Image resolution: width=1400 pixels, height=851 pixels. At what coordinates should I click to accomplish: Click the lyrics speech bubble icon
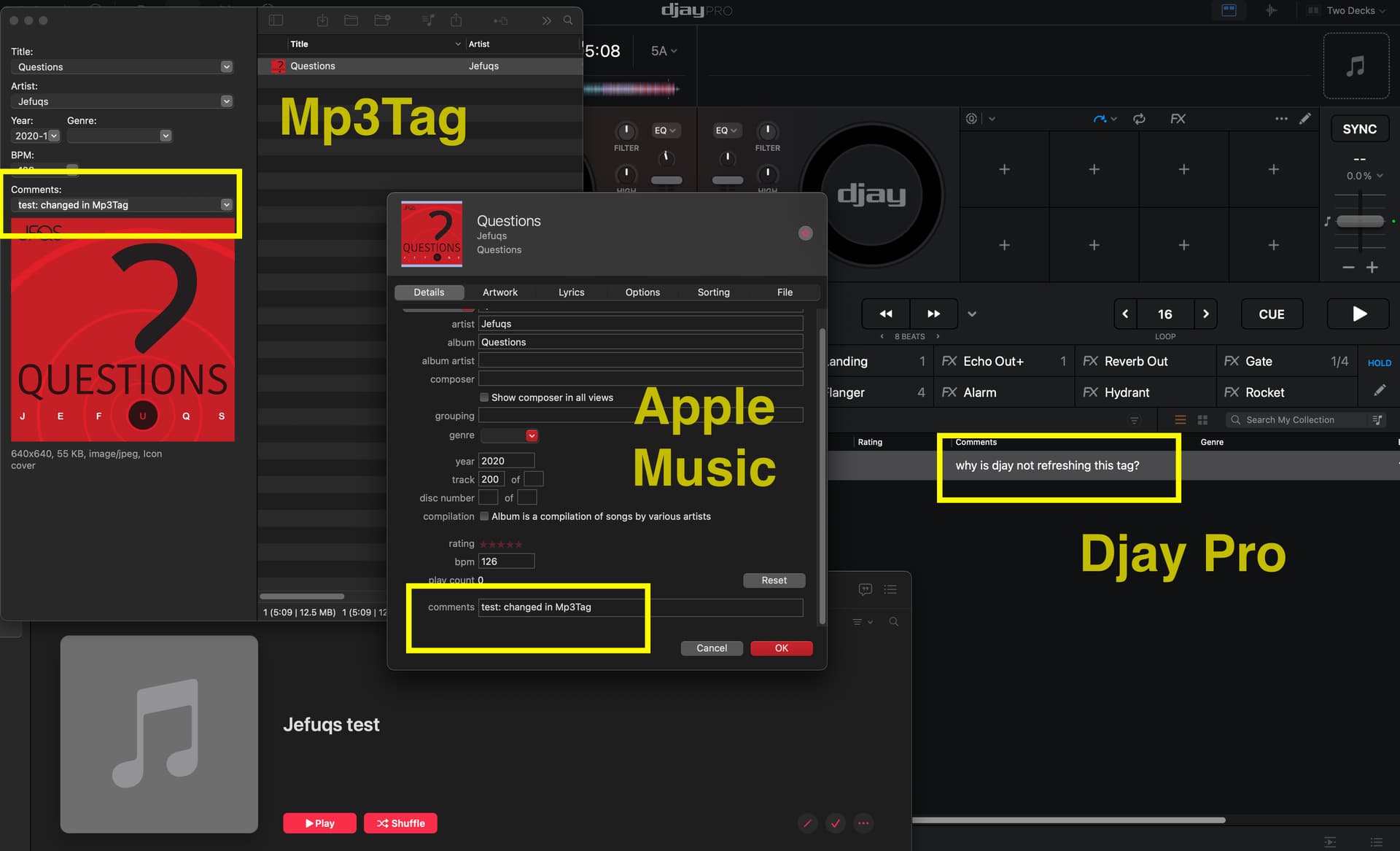click(866, 589)
